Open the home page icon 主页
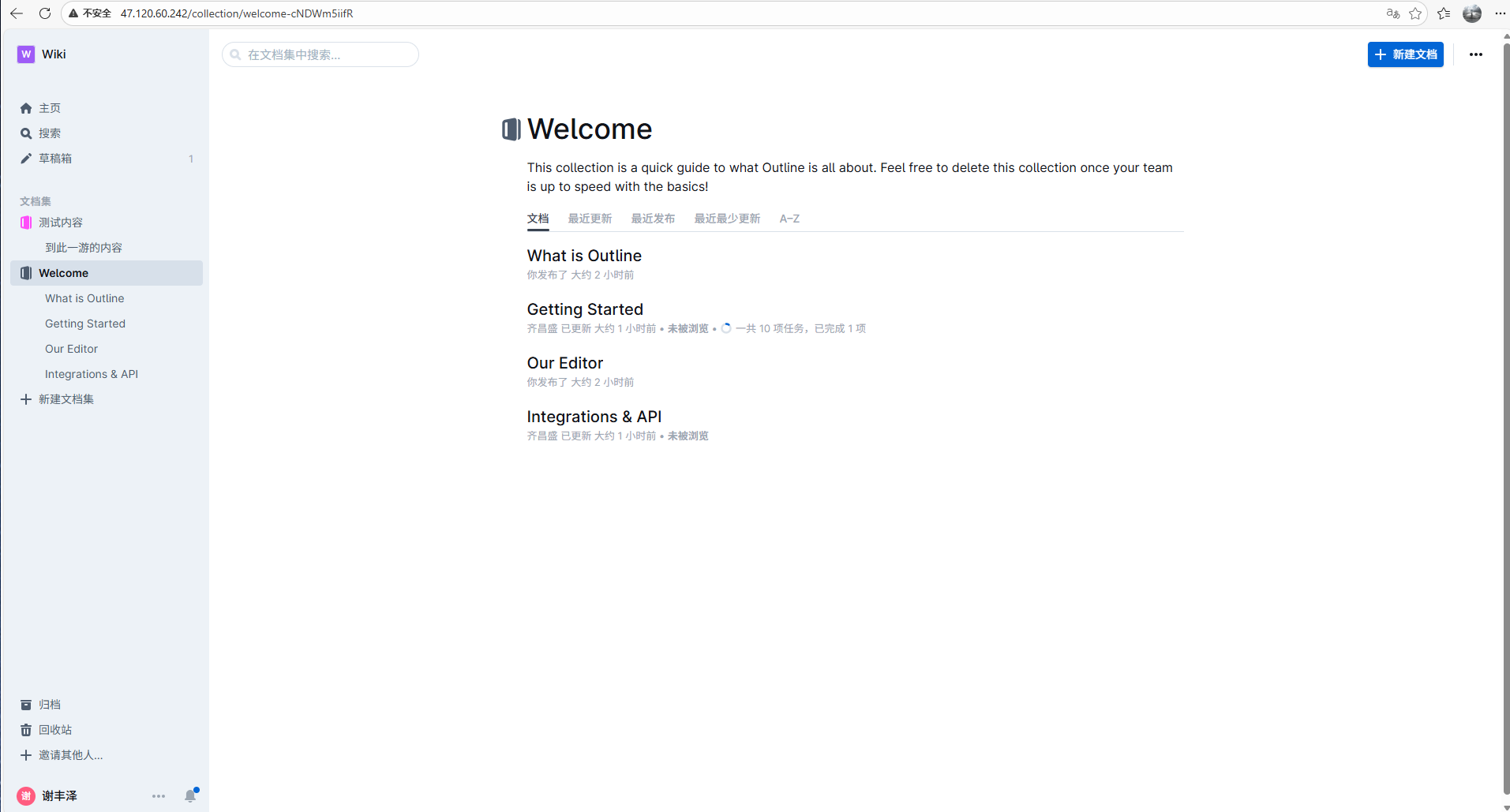The height and width of the screenshot is (812, 1510). click(x=26, y=108)
